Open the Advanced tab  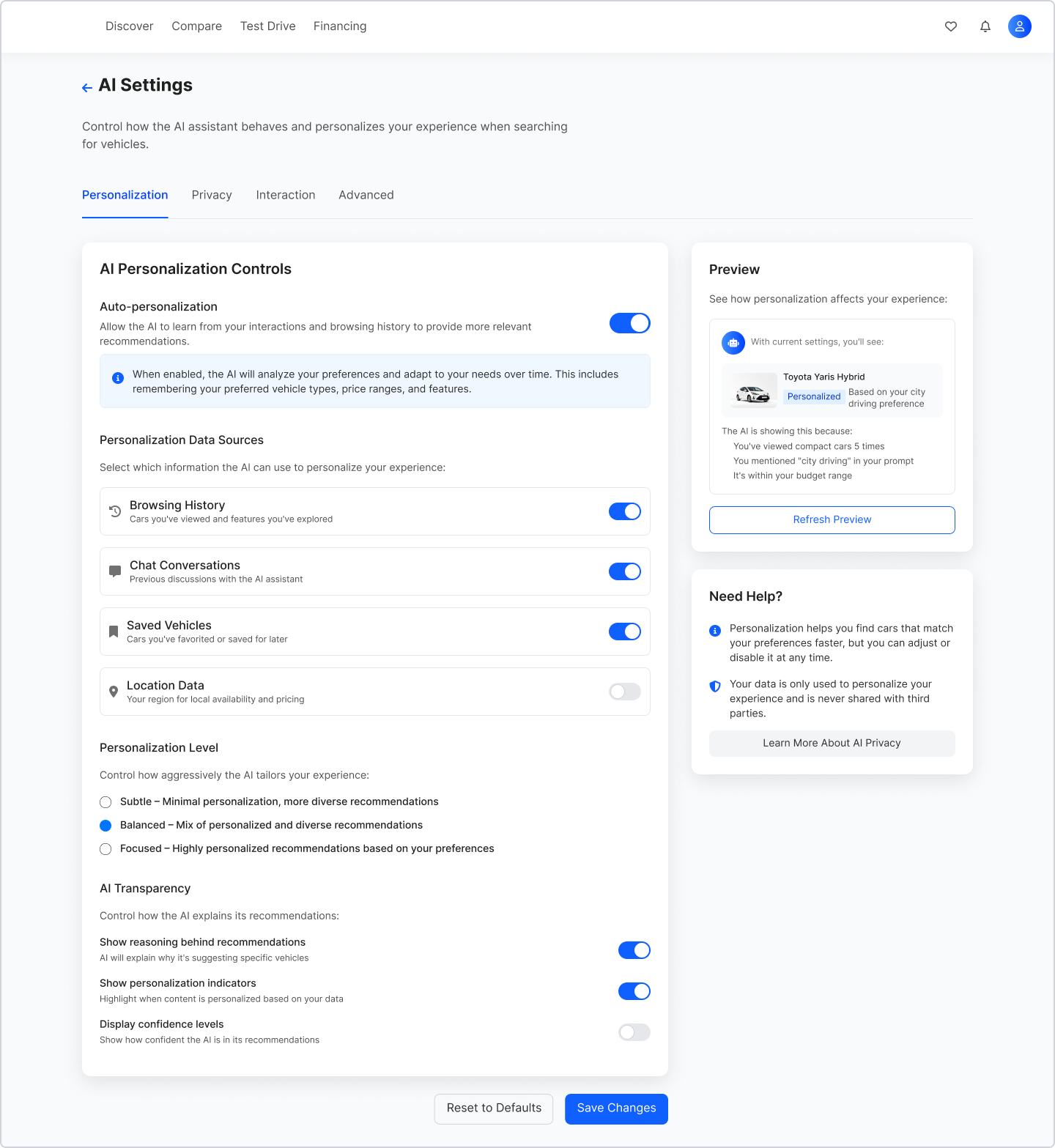[x=366, y=195]
